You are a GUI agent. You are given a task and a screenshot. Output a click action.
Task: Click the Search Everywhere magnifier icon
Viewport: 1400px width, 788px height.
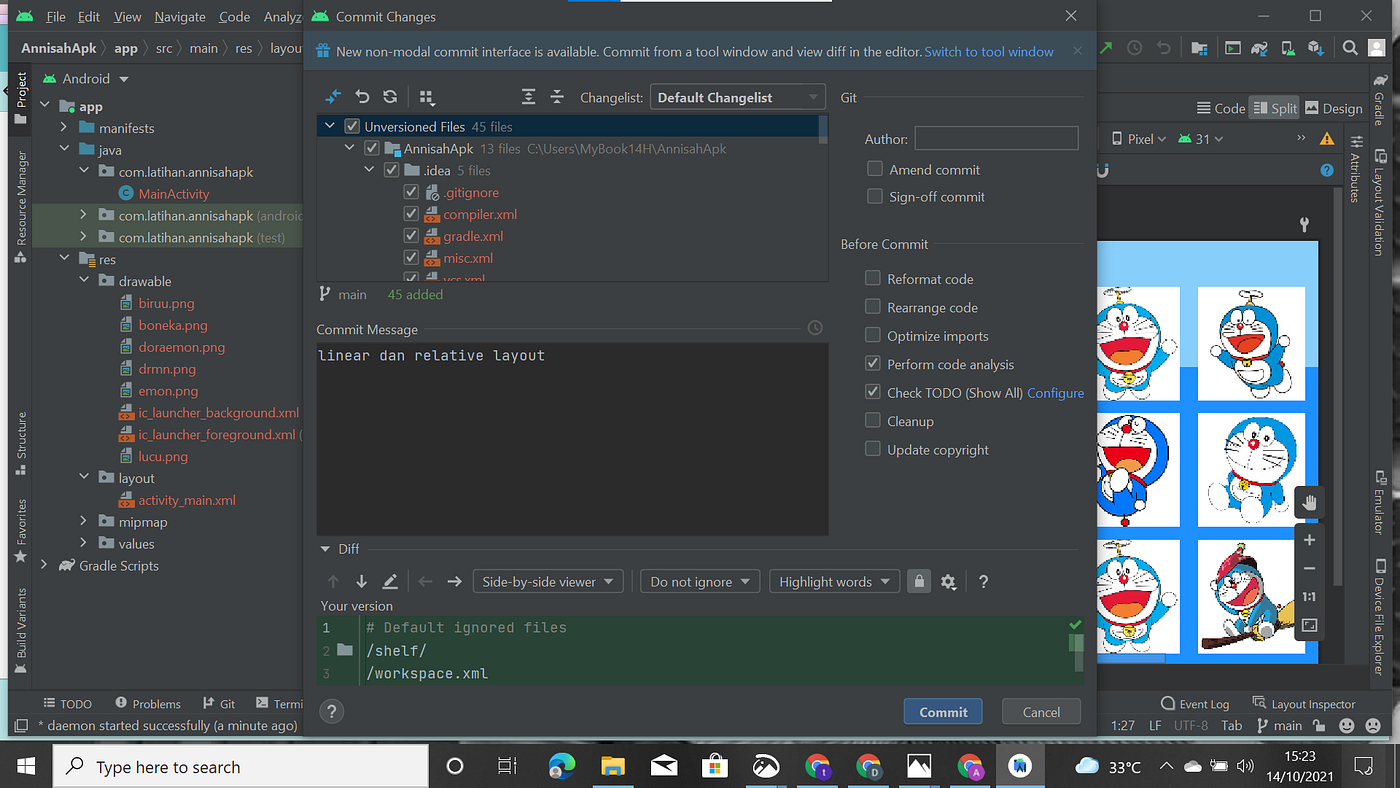[1350, 47]
